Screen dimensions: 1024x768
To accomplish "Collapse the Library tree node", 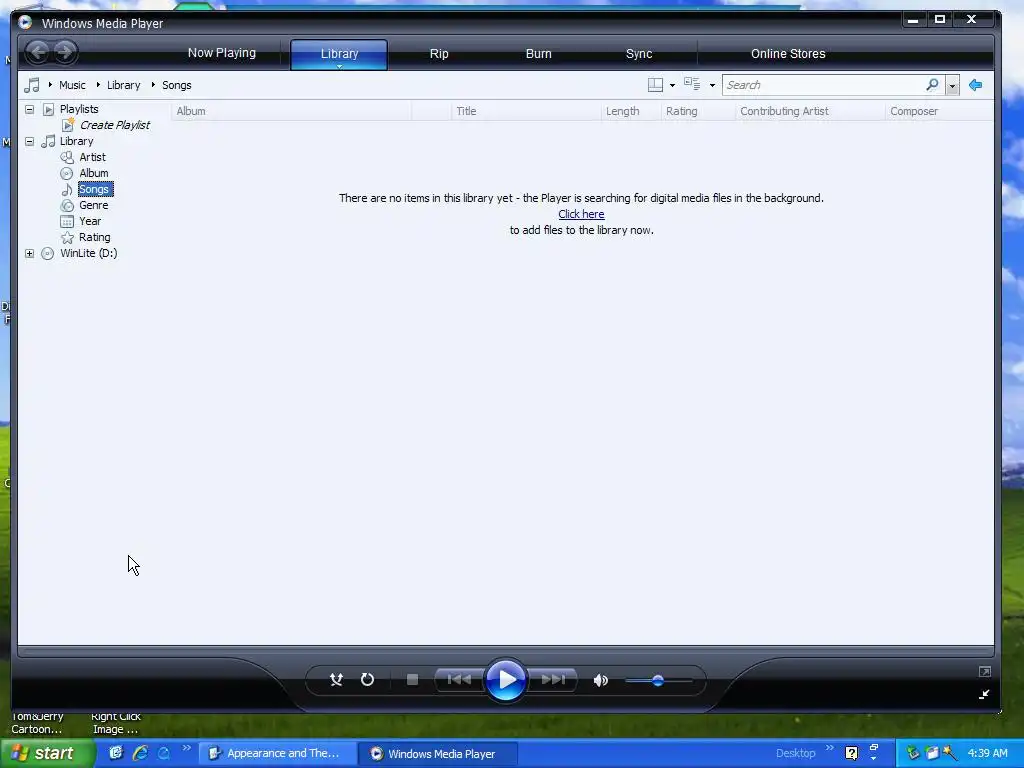I will coord(29,141).
